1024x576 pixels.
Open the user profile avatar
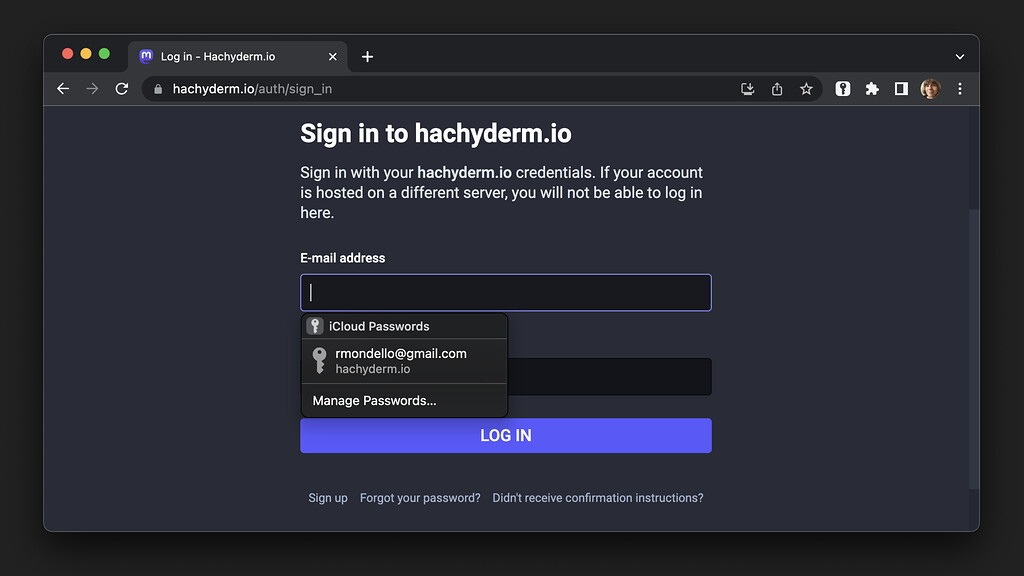coord(930,89)
